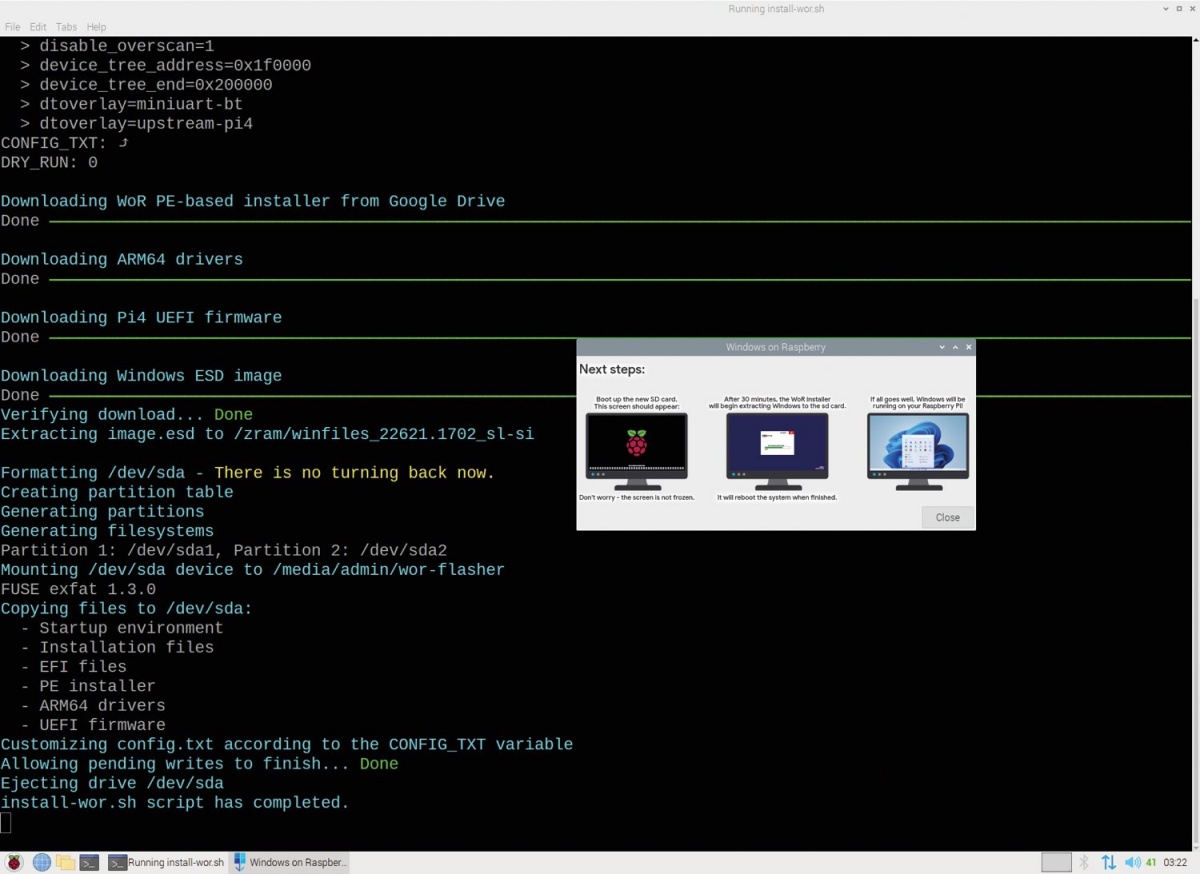The image size is (1200, 874).
Task: Click the 03:22 clock
Action: click(x=1175, y=862)
